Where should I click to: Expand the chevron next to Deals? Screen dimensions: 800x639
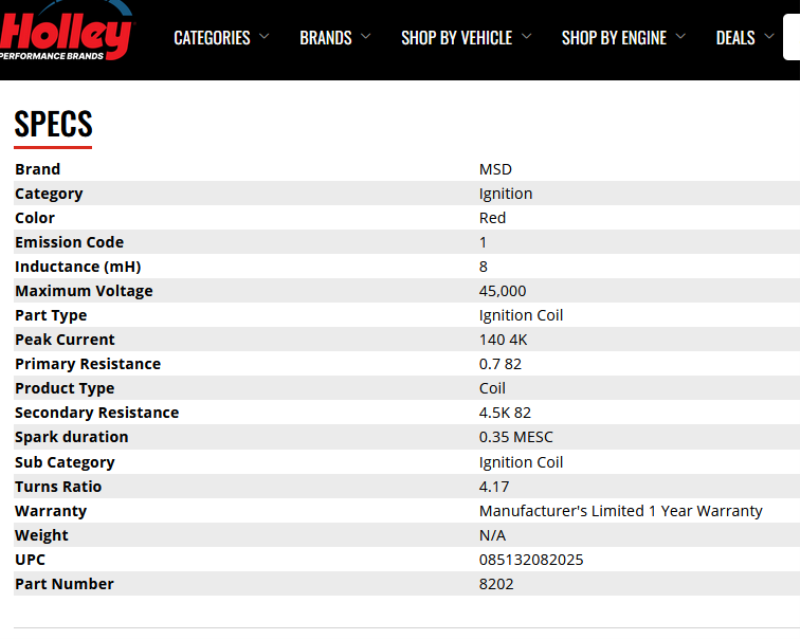[x=769, y=36]
